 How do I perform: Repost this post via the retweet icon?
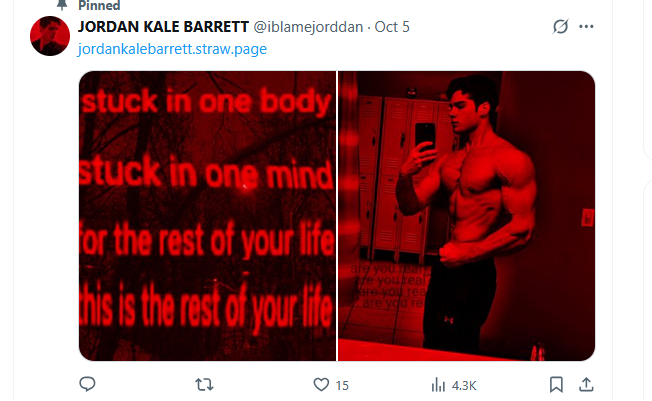[204, 384]
